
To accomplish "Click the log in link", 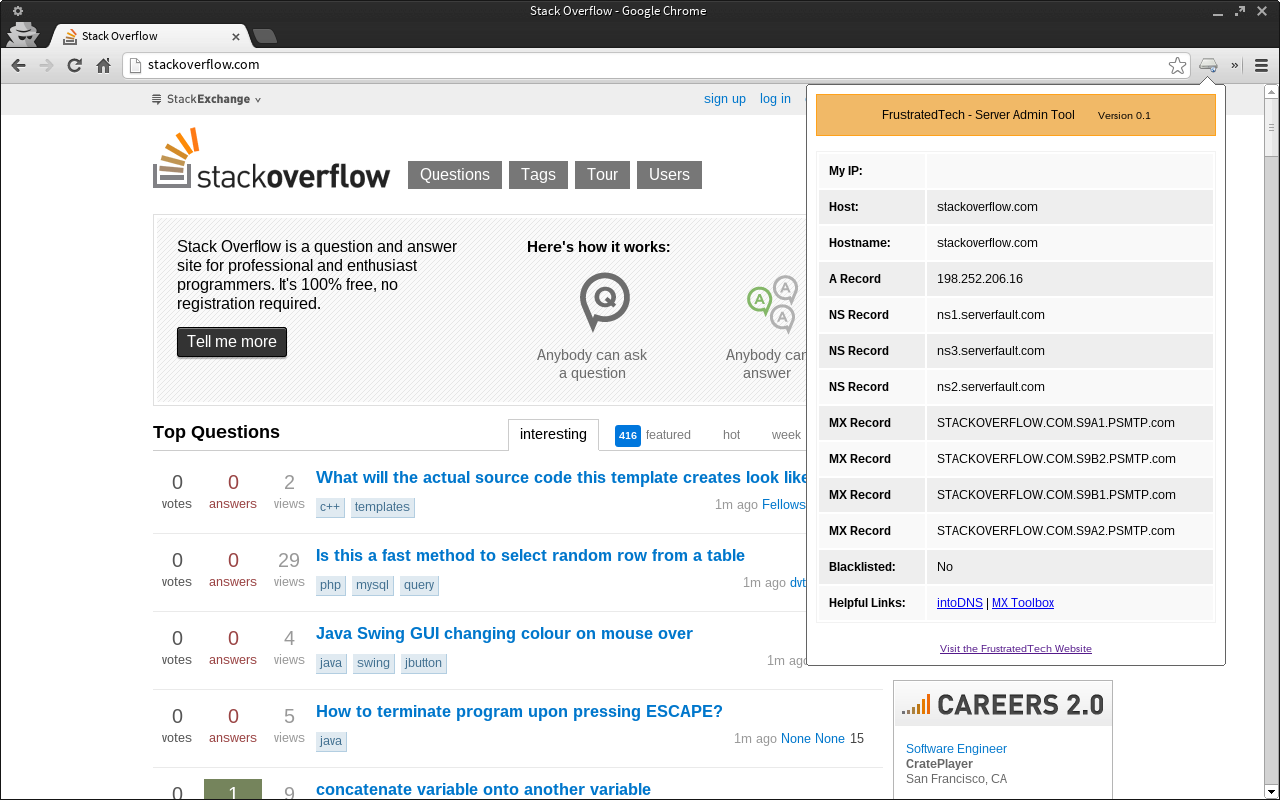I will [775, 98].
